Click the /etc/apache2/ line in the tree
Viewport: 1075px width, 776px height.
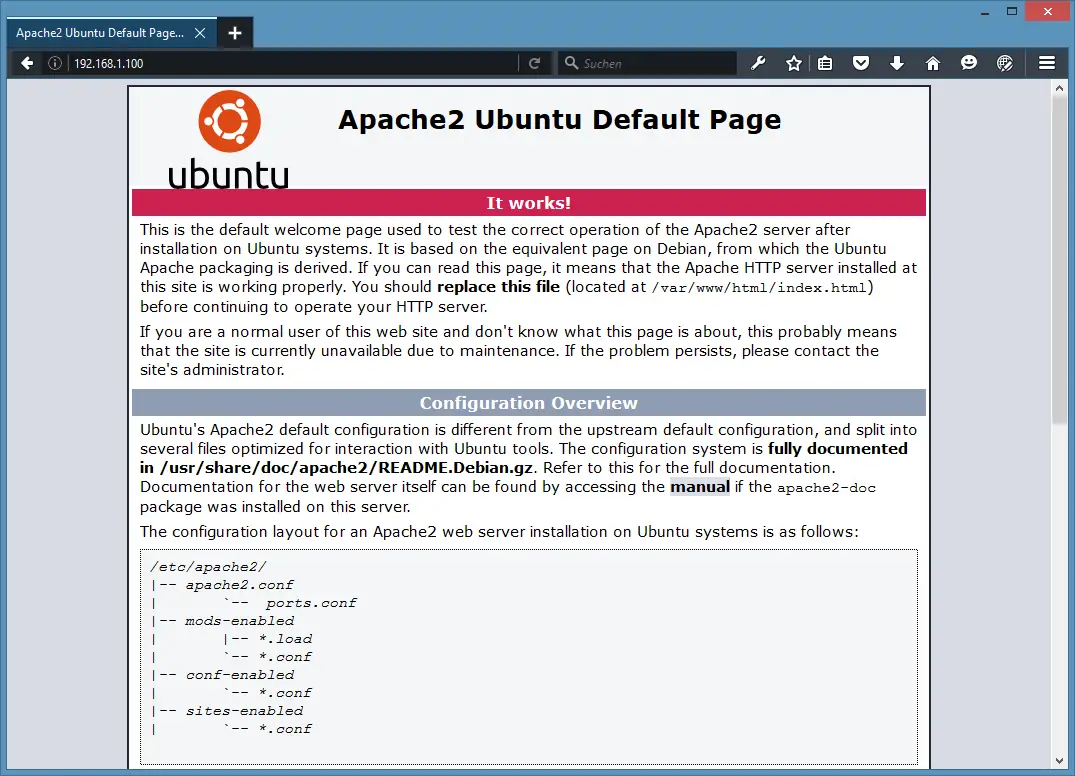[x=208, y=567]
